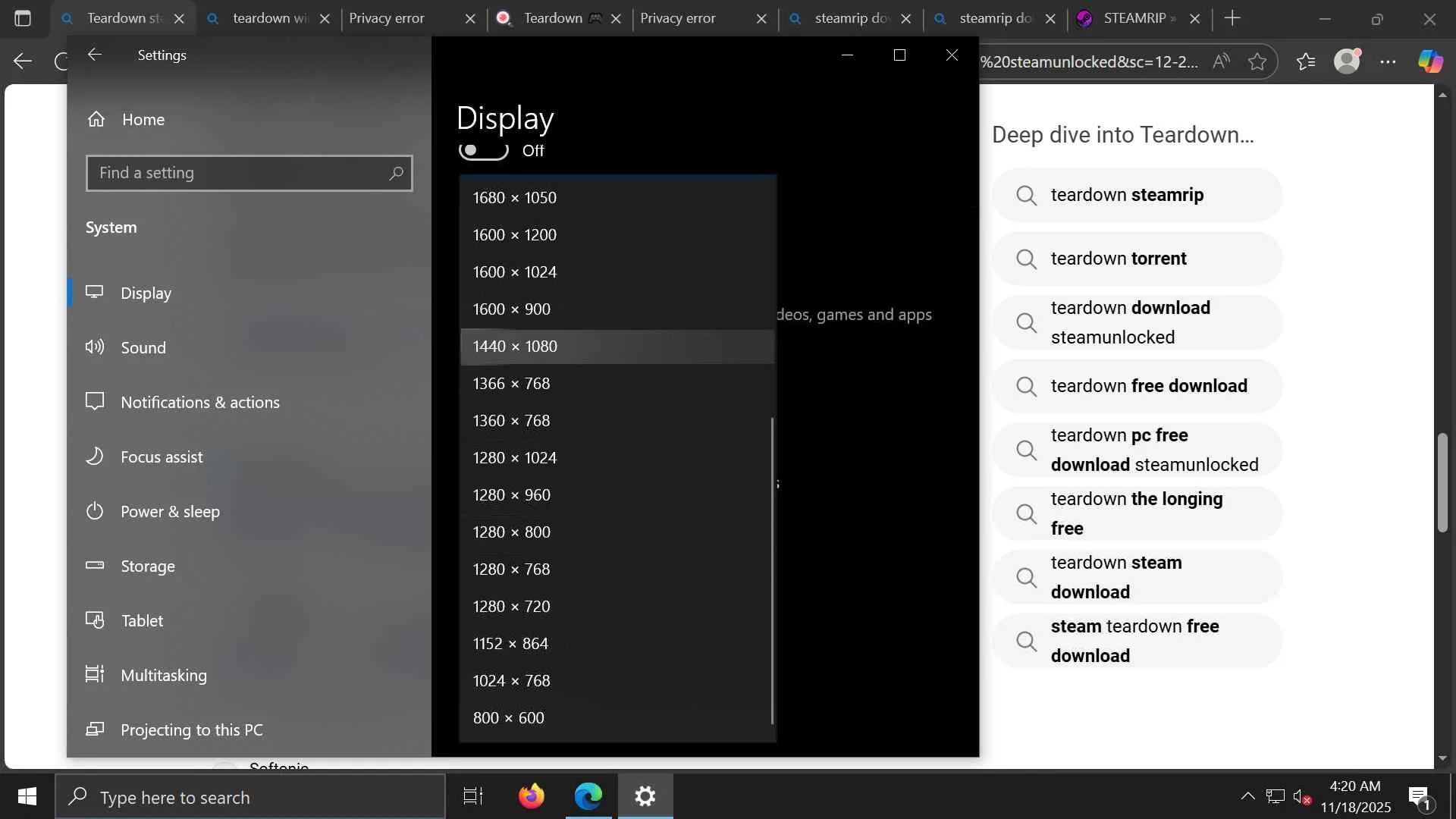1456x819 pixels.
Task: Toggle the Off switch under Display
Action: click(484, 150)
